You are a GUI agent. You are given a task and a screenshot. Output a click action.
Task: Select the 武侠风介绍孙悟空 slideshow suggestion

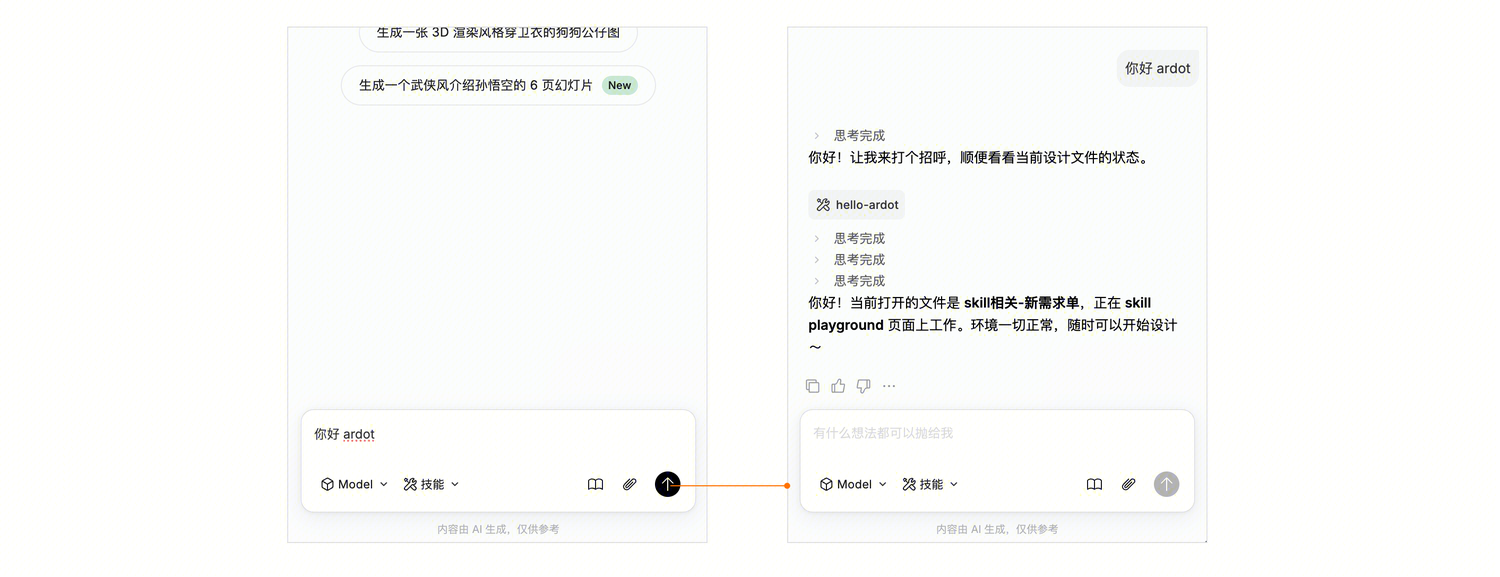pos(498,85)
